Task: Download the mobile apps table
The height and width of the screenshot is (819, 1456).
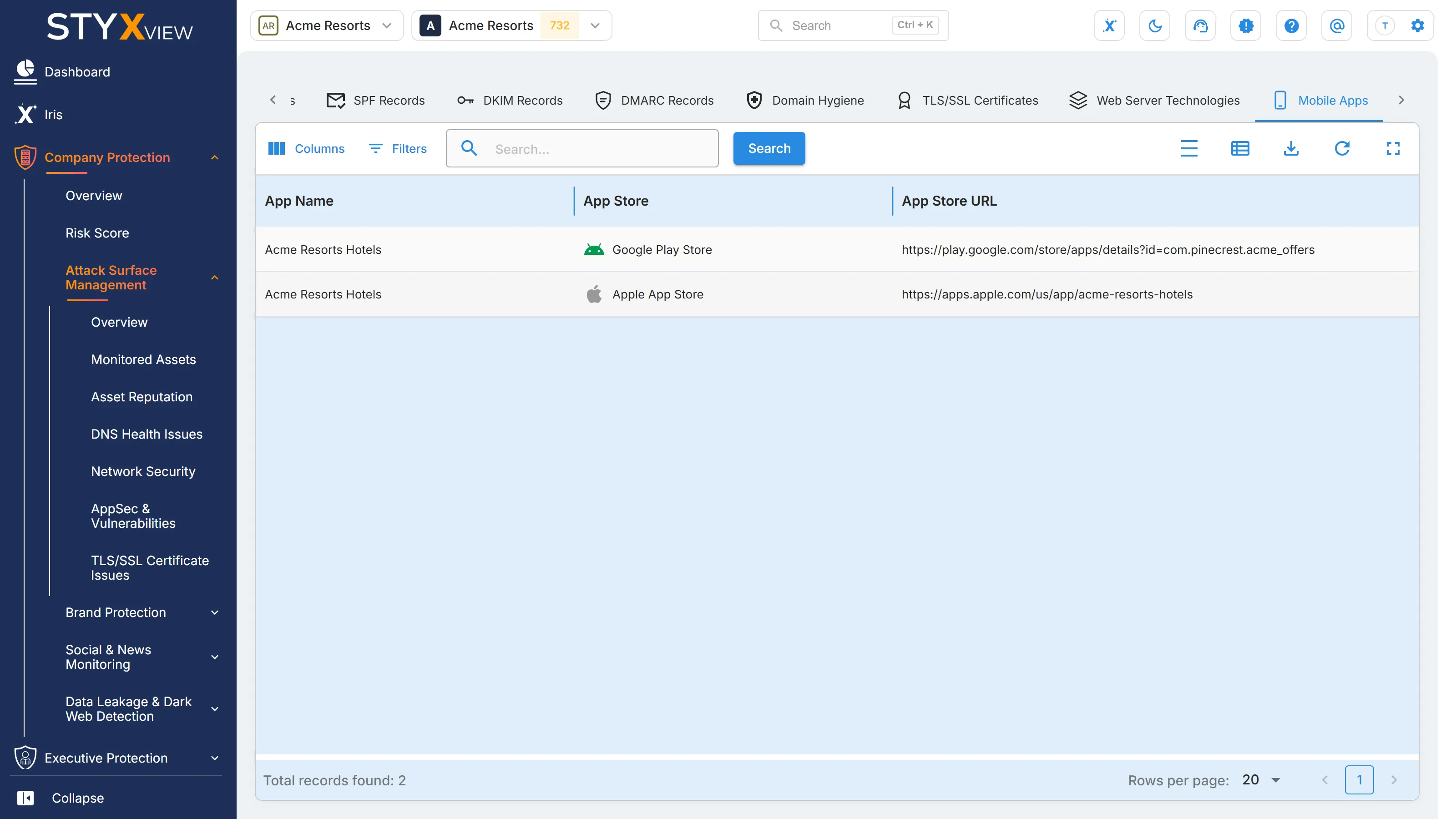Action: tap(1291, 148)
